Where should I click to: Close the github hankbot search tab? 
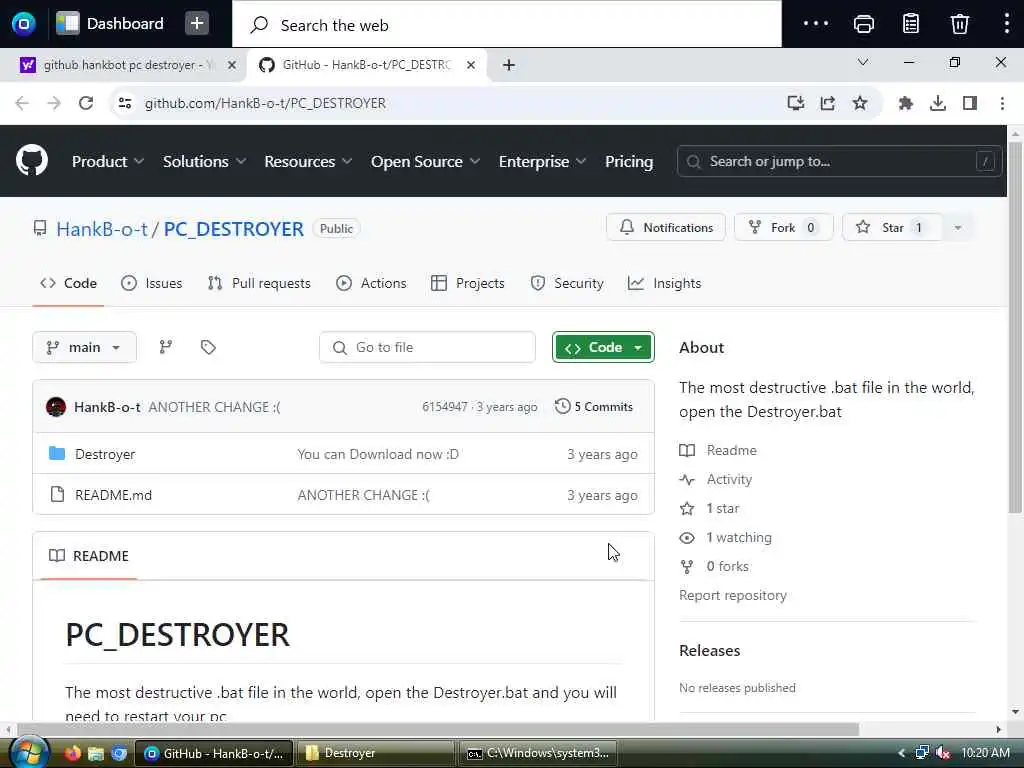231,65
